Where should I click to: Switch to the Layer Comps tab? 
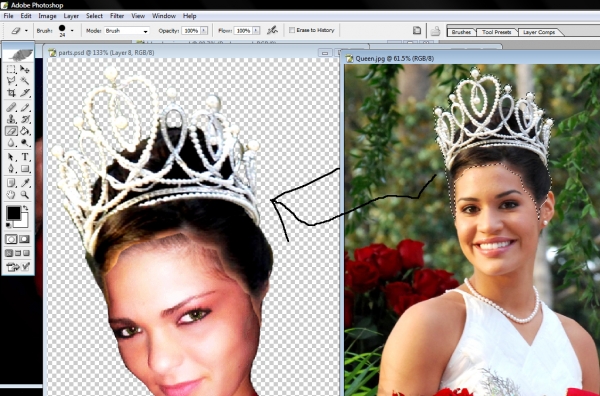539,32
